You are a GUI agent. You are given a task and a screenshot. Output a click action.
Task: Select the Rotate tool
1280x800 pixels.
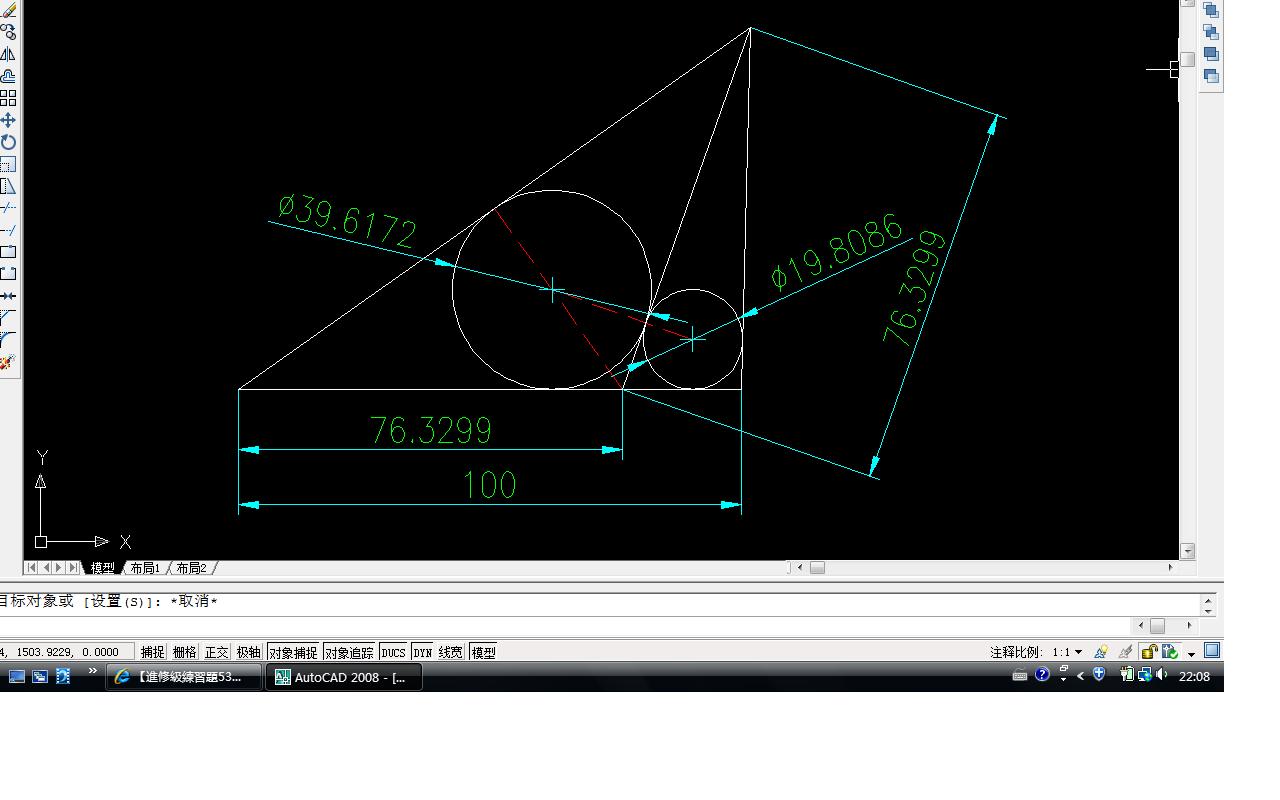point(8,142)
